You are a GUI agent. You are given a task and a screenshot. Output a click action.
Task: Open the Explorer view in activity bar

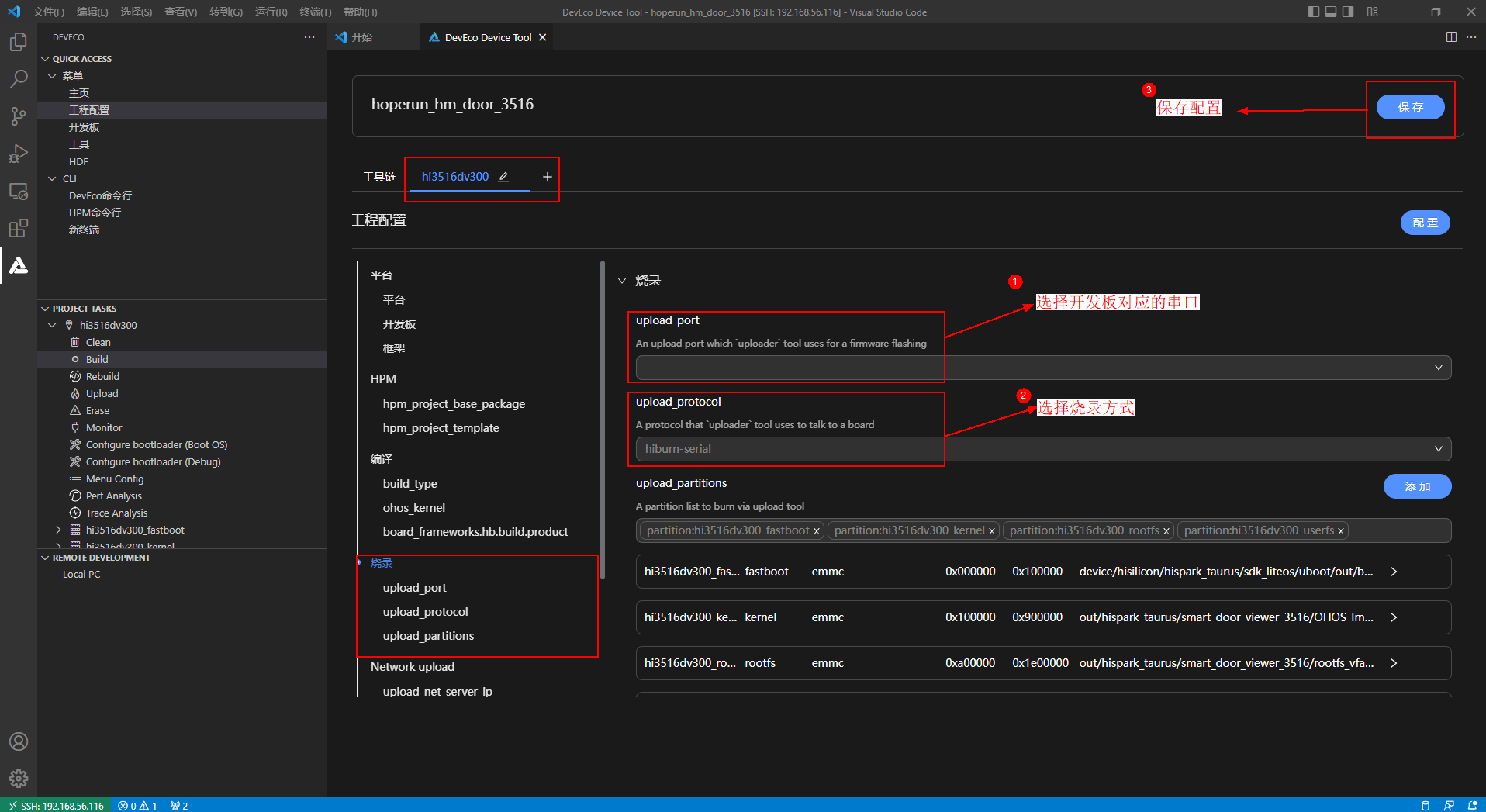(x=19, y=41)
